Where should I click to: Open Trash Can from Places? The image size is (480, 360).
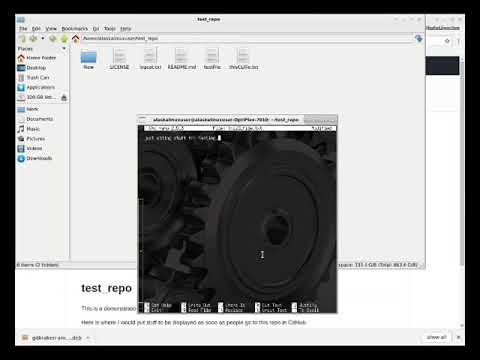[x=33, y=78]
